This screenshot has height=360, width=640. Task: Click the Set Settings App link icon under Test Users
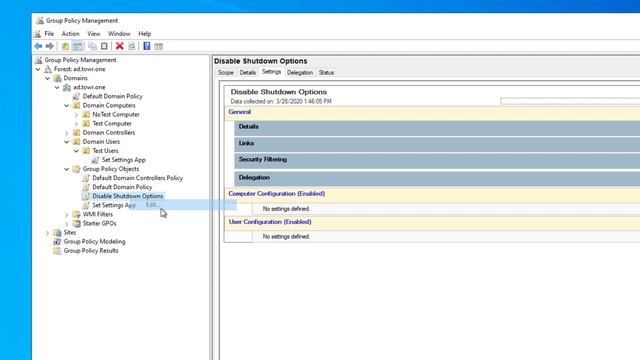[x=96, y=160]
